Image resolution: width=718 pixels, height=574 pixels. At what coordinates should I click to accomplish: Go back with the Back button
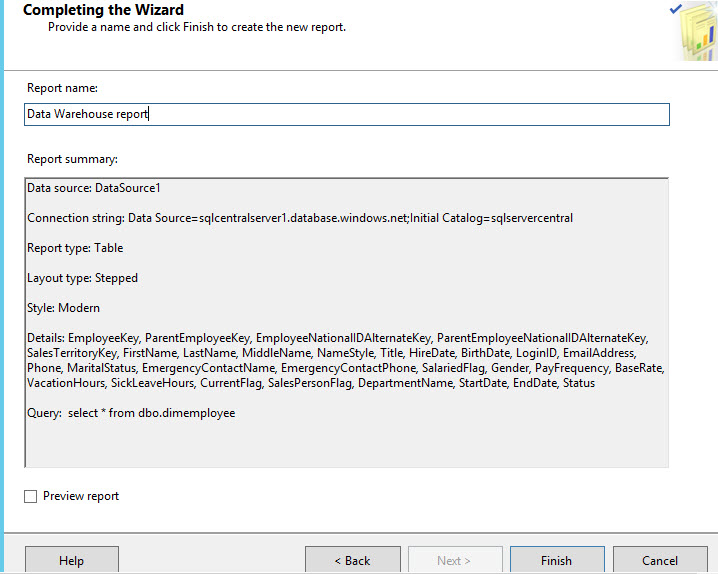point(352,560)
